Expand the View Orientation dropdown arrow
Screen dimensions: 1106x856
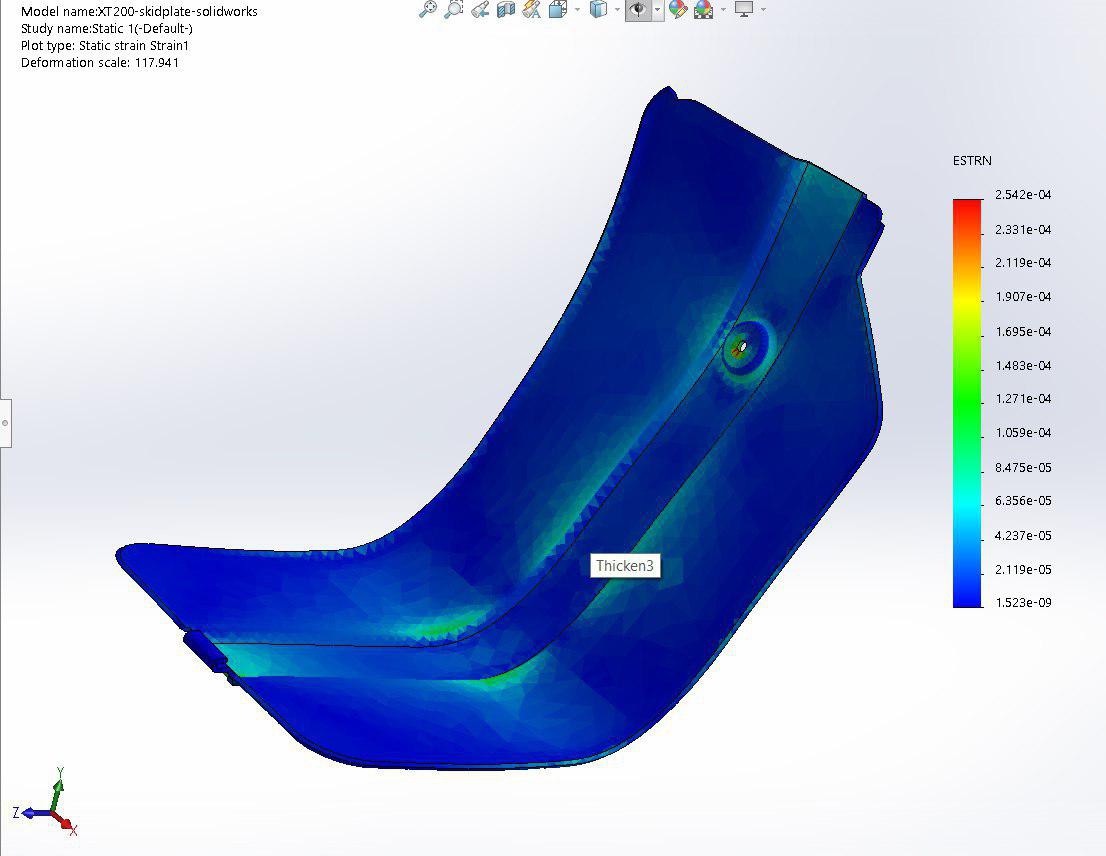578,9
